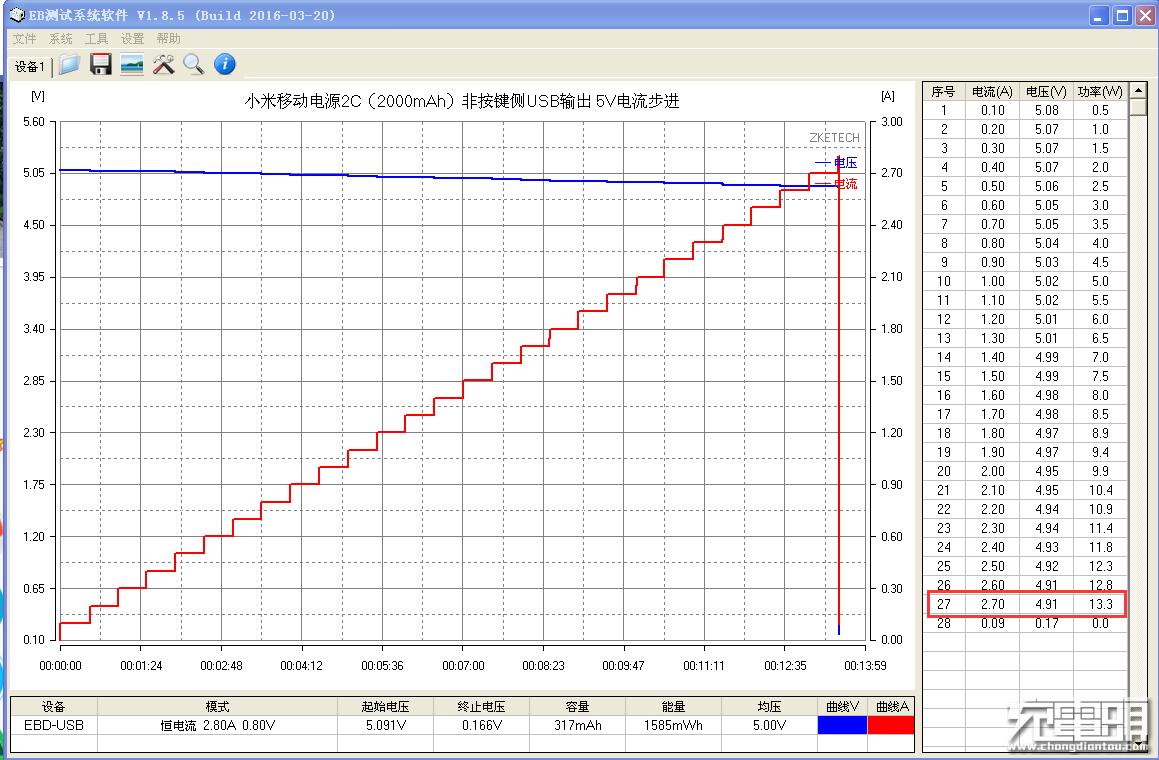Viewport: 1159px width, 760px height.
Task: Select row 10 current value 1.00
Action: pos(992,281)
